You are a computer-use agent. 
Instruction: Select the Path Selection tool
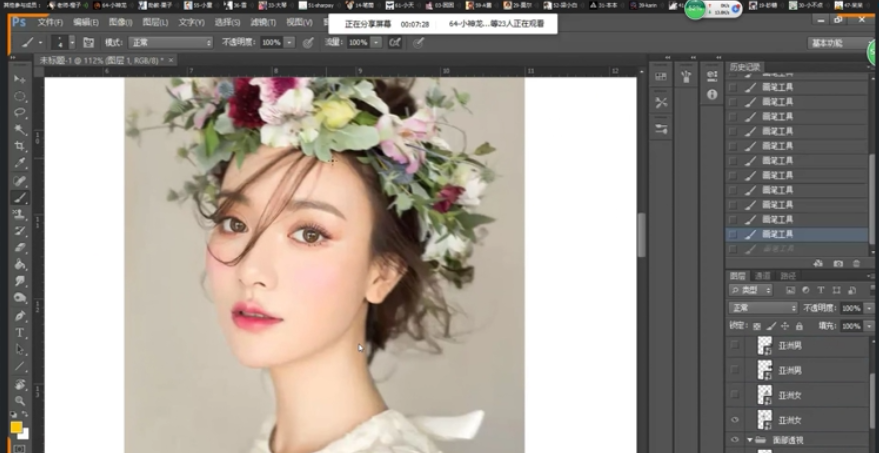20,349
